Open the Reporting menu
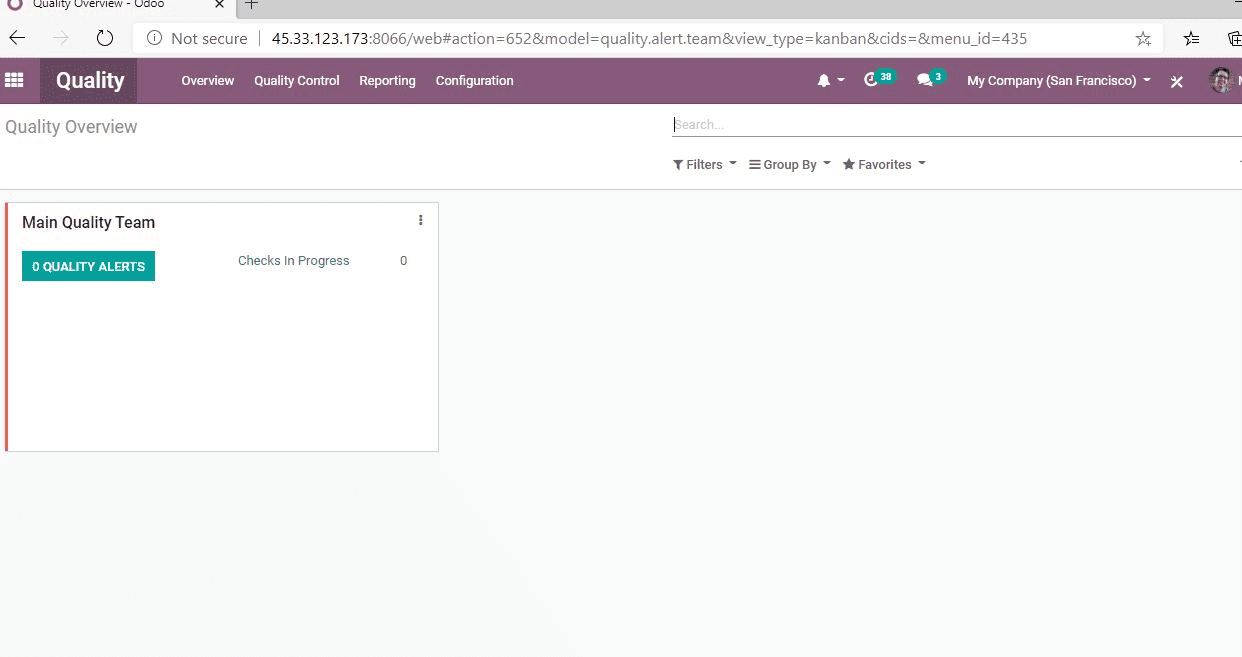This screenshot has height=657, width=1242. point(387,81)
